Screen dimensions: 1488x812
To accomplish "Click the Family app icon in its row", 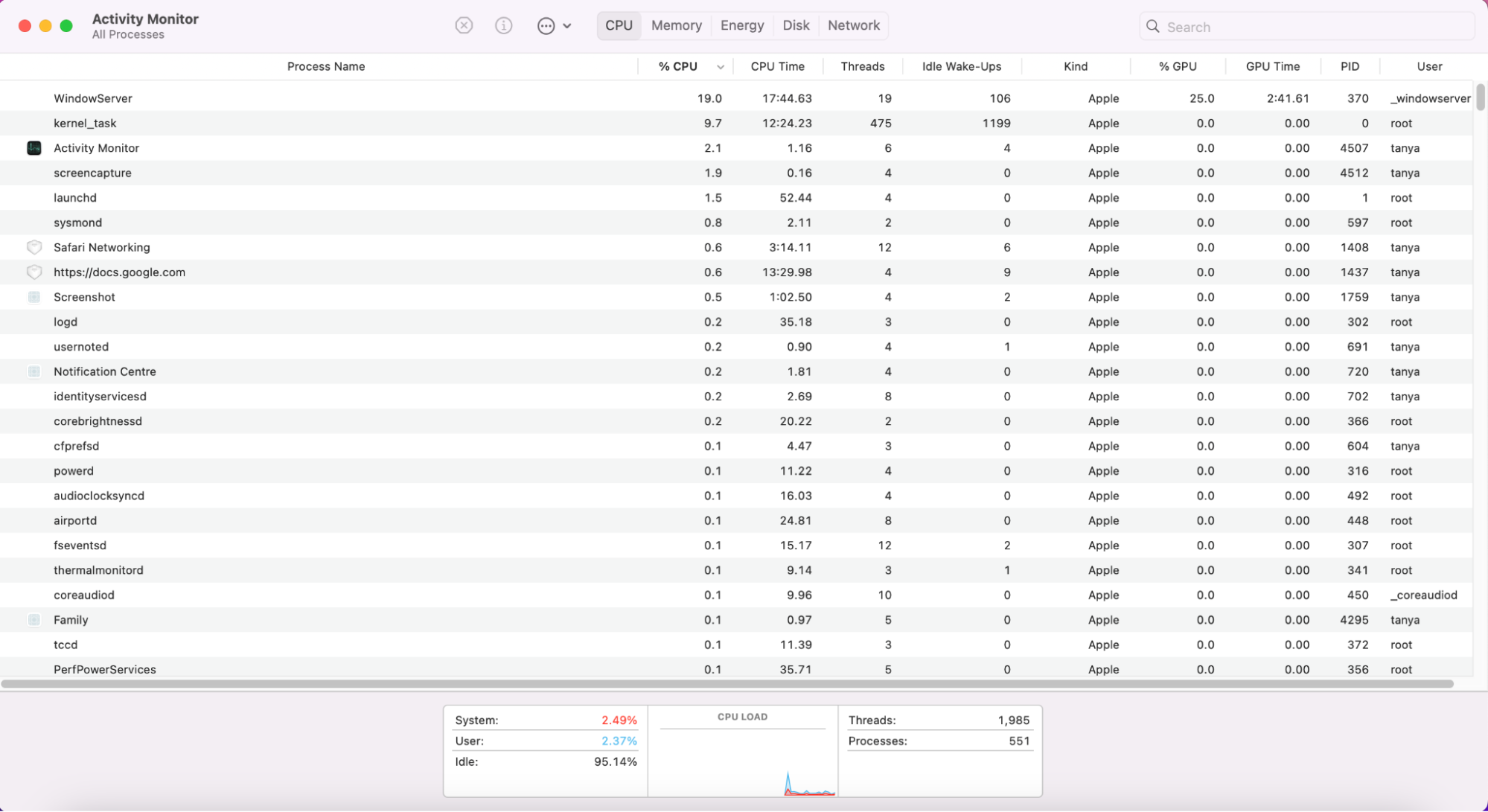I will (33, 619).
